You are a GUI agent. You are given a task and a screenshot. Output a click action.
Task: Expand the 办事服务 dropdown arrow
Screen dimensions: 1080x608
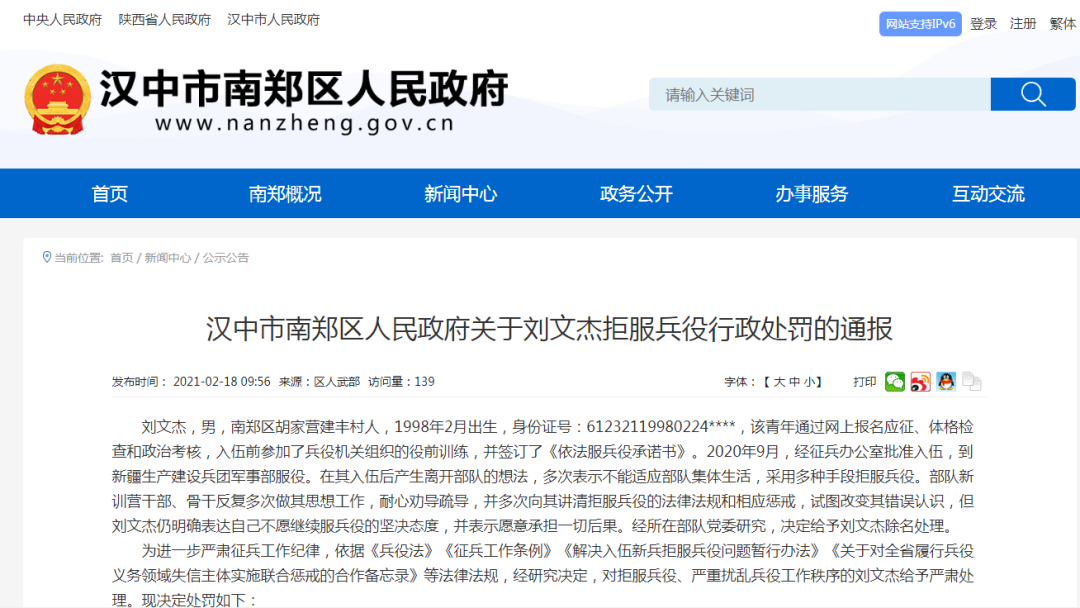tap(813, 193)
